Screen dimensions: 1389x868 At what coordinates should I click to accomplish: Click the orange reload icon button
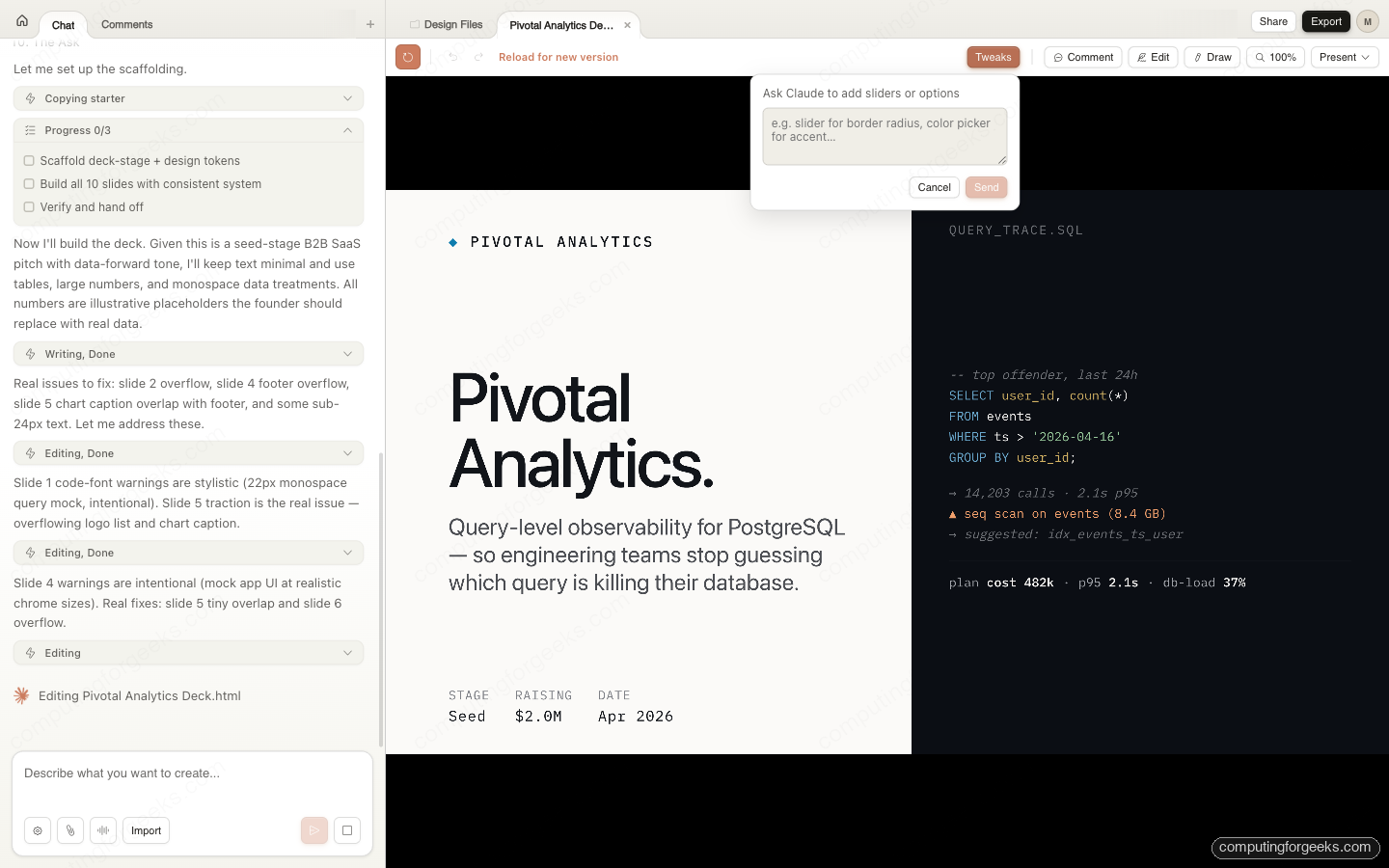408,57
